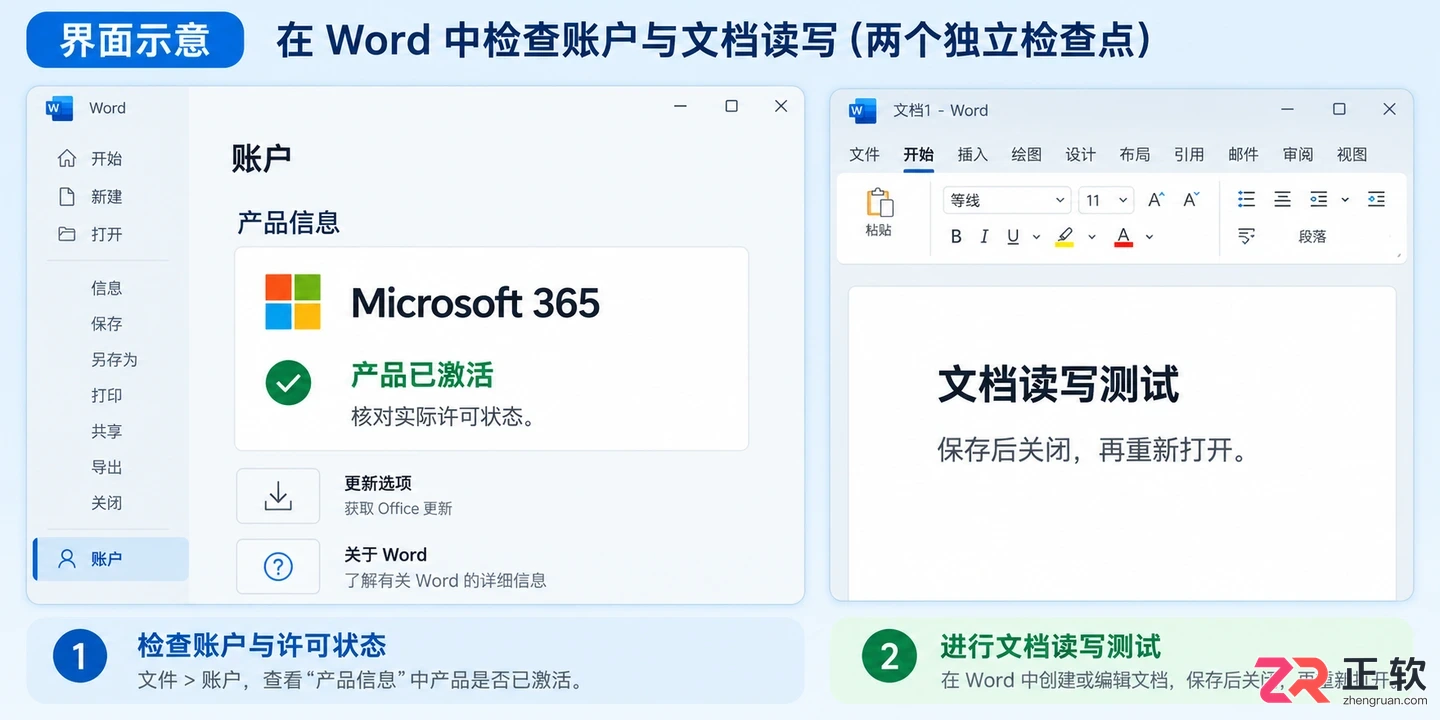Image resolution: width=1440 pixels, height=720 pixels.
Task: Decrease font size with the A-down icon
Action: point(1191,200)
